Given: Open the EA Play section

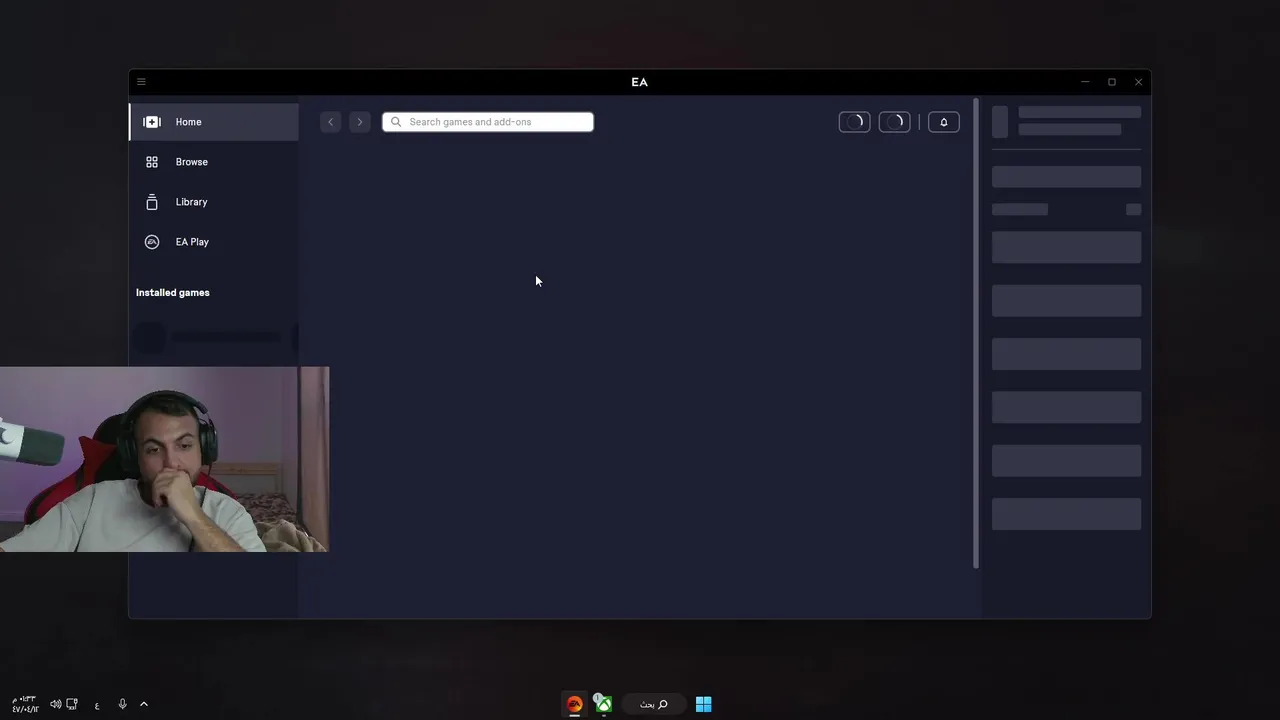Looking at the screenshot, I should coord(214,242).
